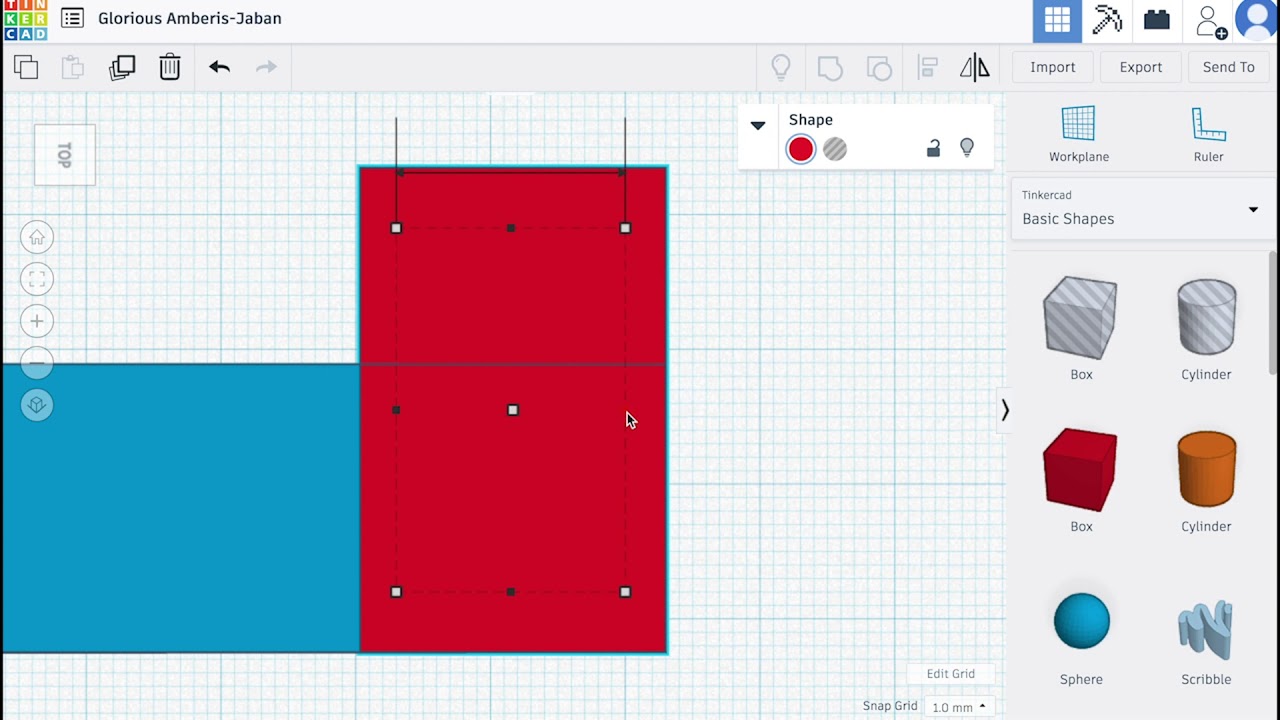Undo the last action
The height and width of the screenshot is (720, 1280).
pyautogui.click(x=219, y=67)
